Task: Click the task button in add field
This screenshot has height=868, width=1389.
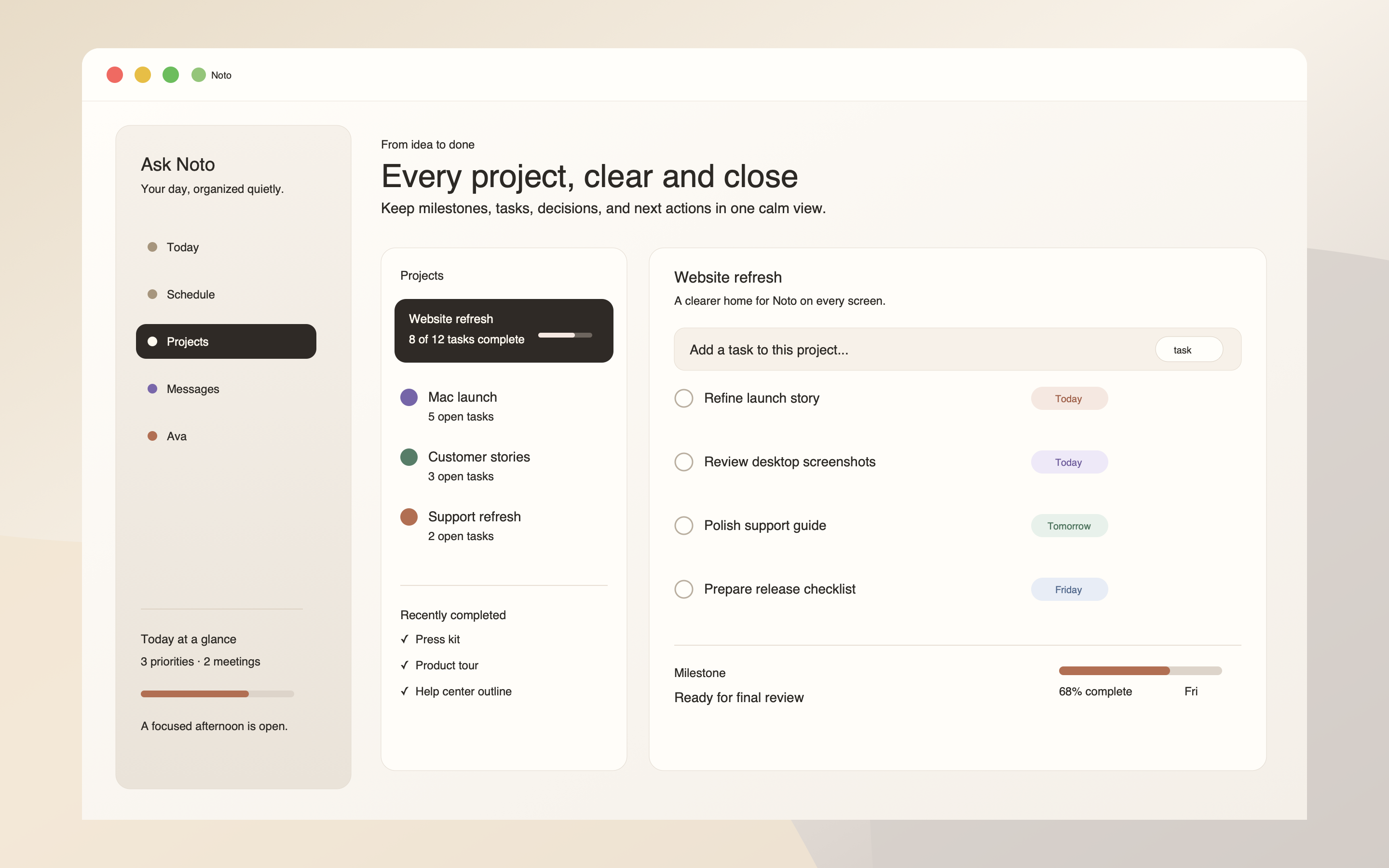Action: [1189, 350]
